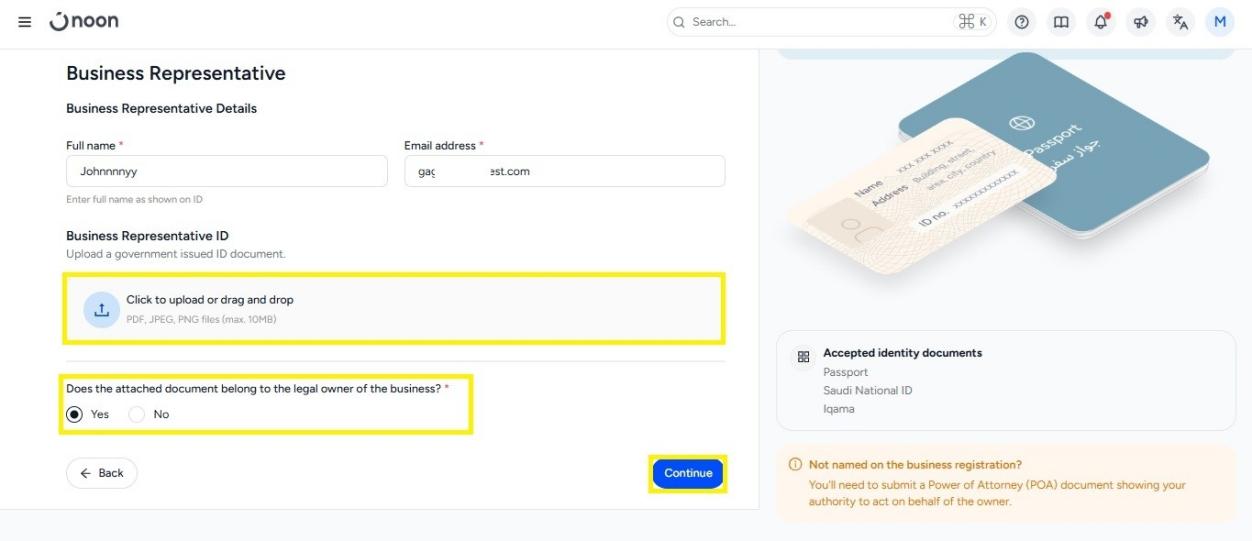The image size is (1252, 541).
Task: Open the notifications bell
Action: [x=1100, y=22]
